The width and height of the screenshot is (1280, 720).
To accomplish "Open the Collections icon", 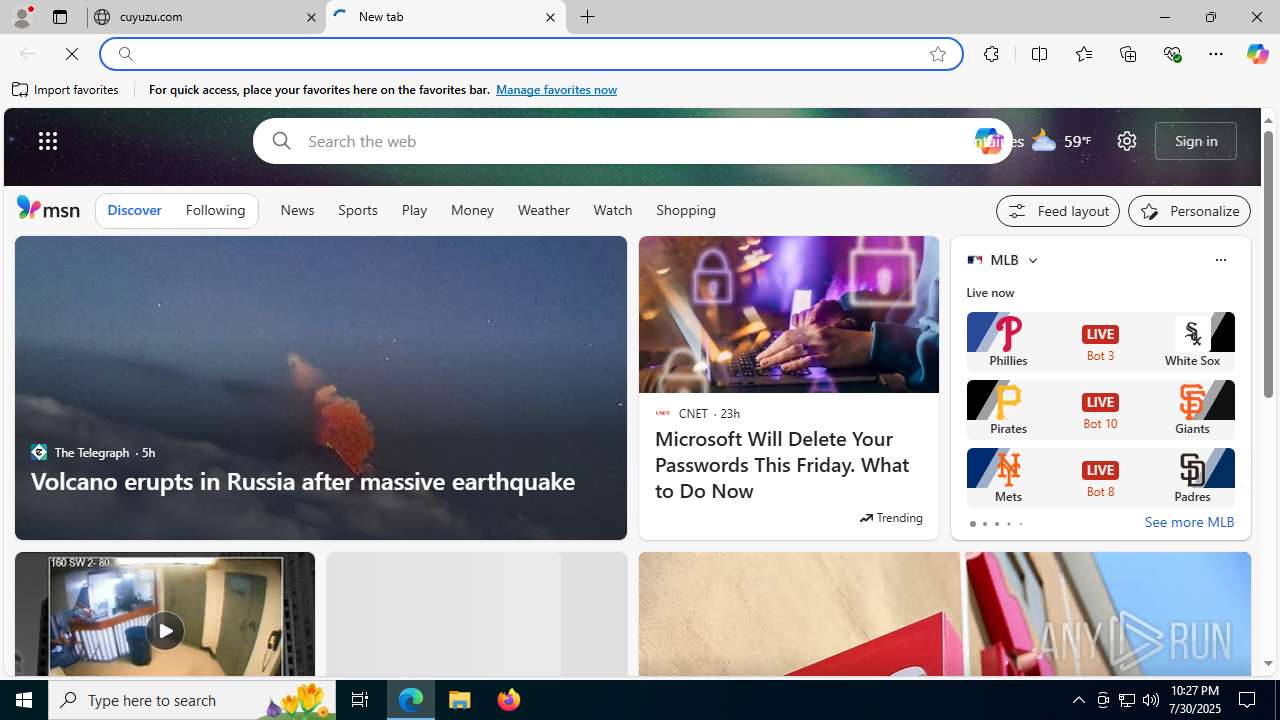I will (x=1128, y=54).
